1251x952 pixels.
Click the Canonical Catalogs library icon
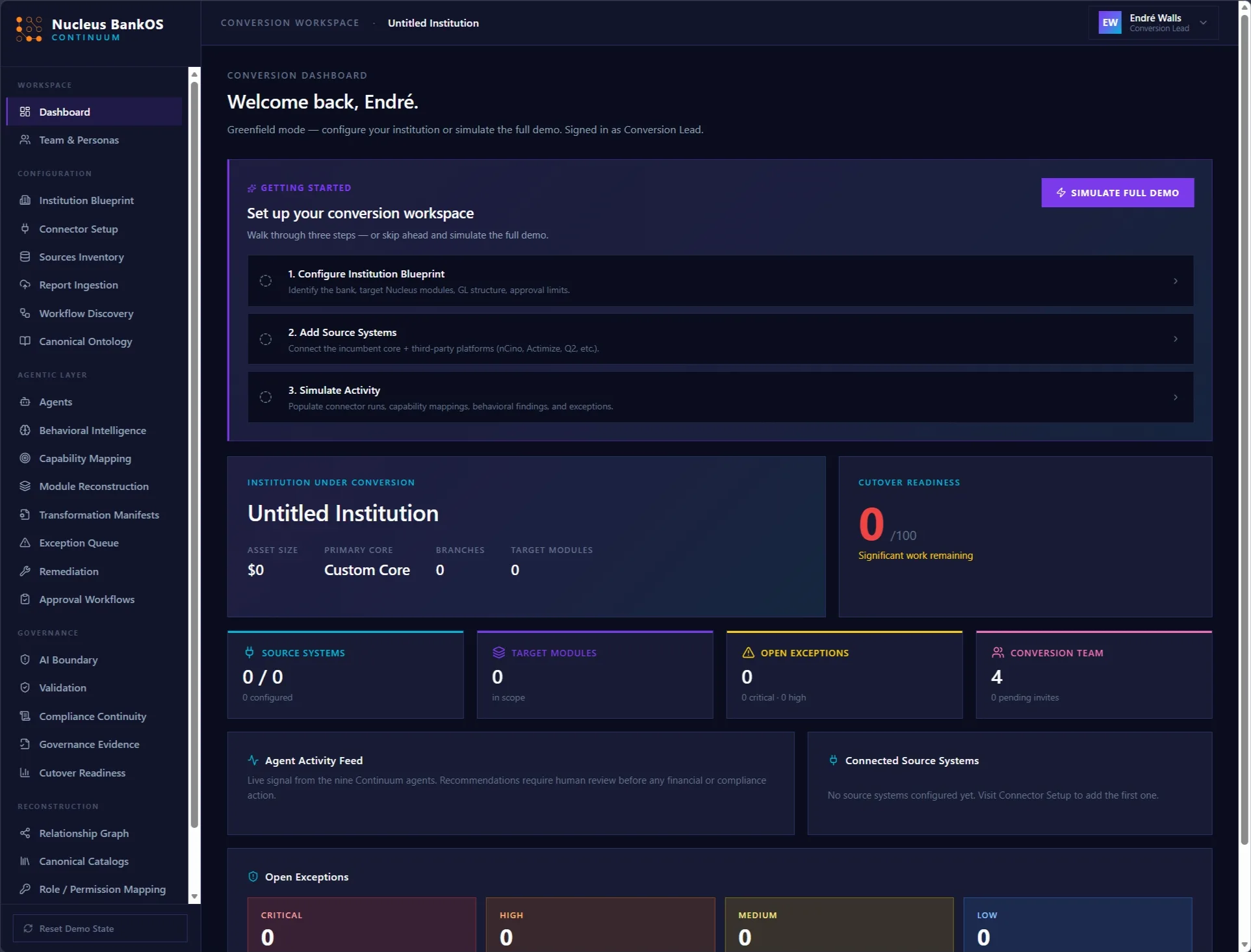[x=25, y=861]
